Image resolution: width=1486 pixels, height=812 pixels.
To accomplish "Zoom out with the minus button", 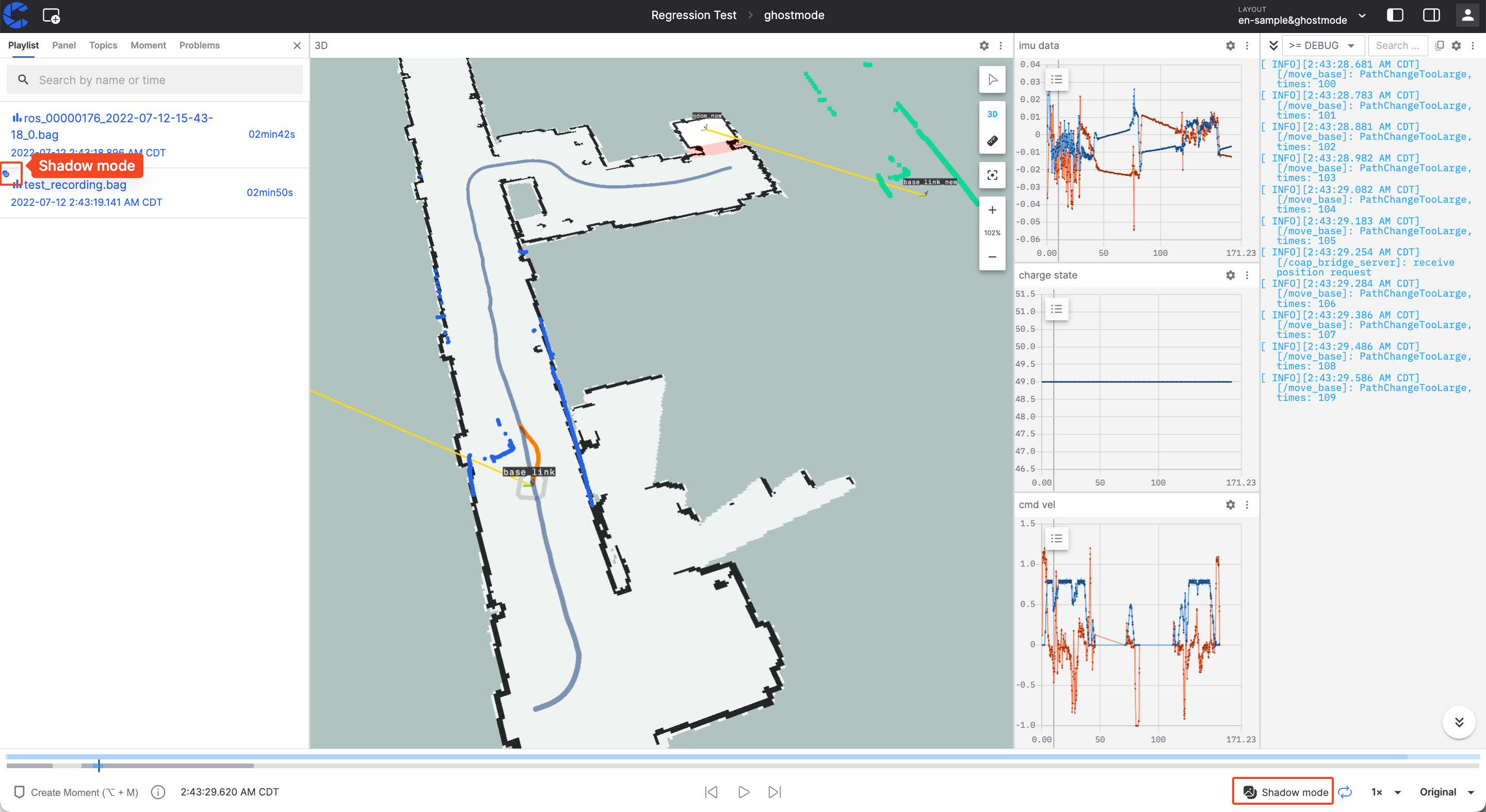I will 992,256.
